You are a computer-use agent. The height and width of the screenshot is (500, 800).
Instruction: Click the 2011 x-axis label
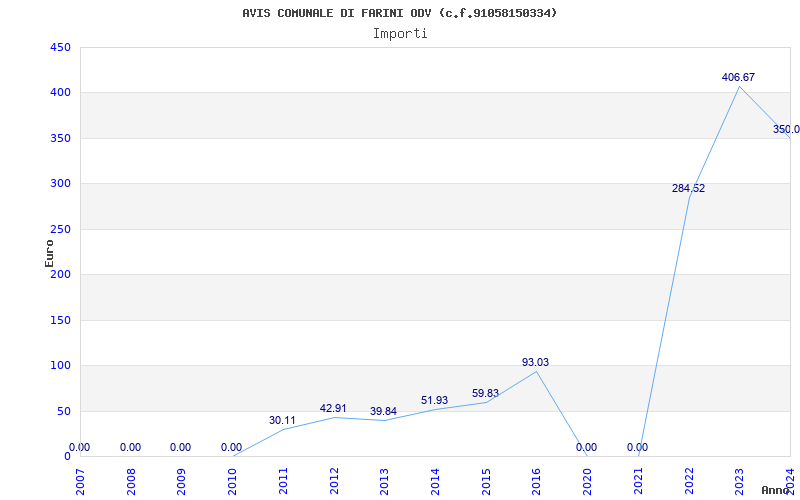[x=283, y=481]
